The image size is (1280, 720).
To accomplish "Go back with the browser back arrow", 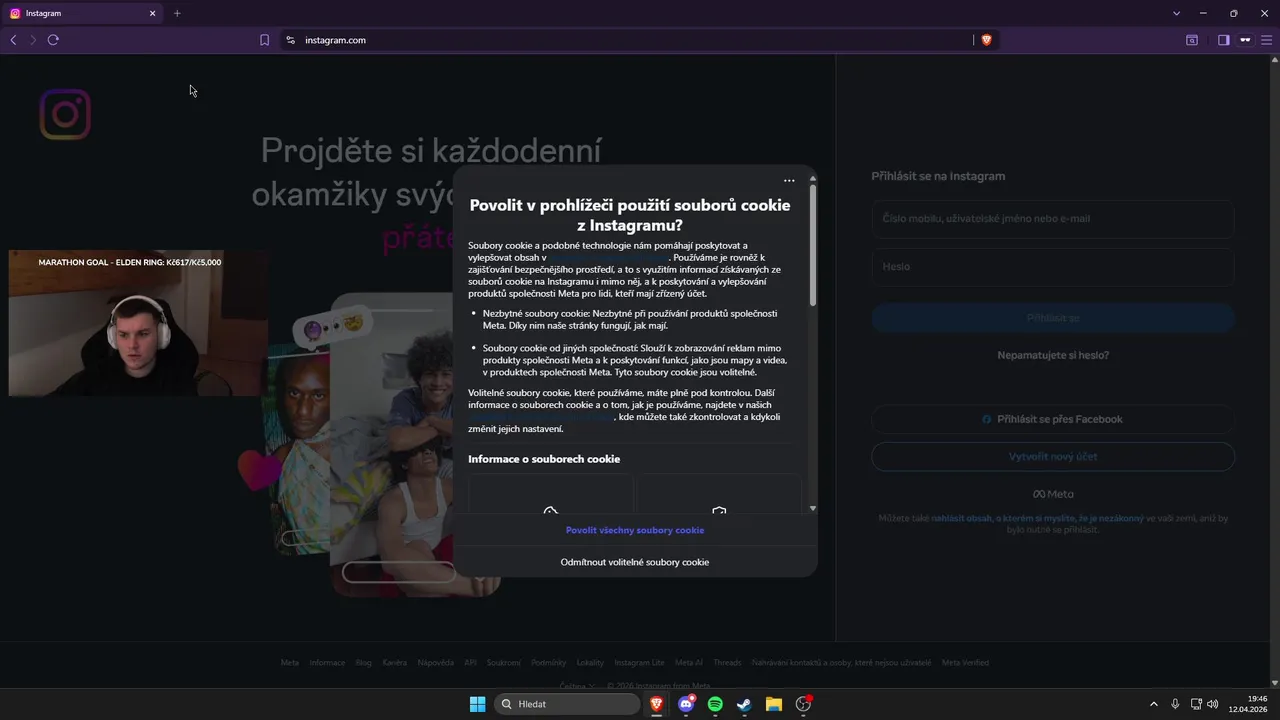I will [x=13, y=40].
